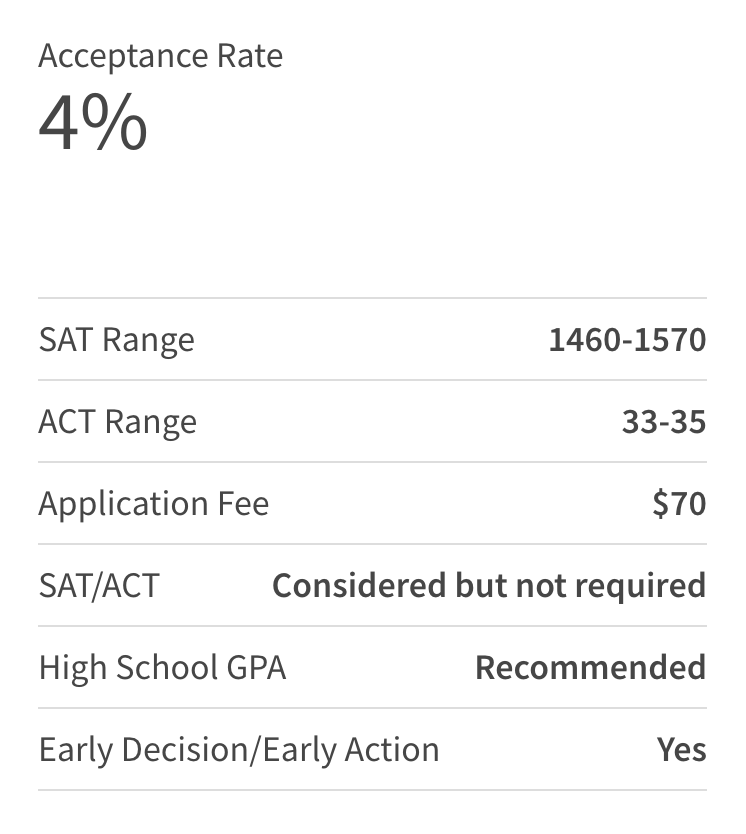
Task: Select the High School GPA label
Action: coord(162,668)
